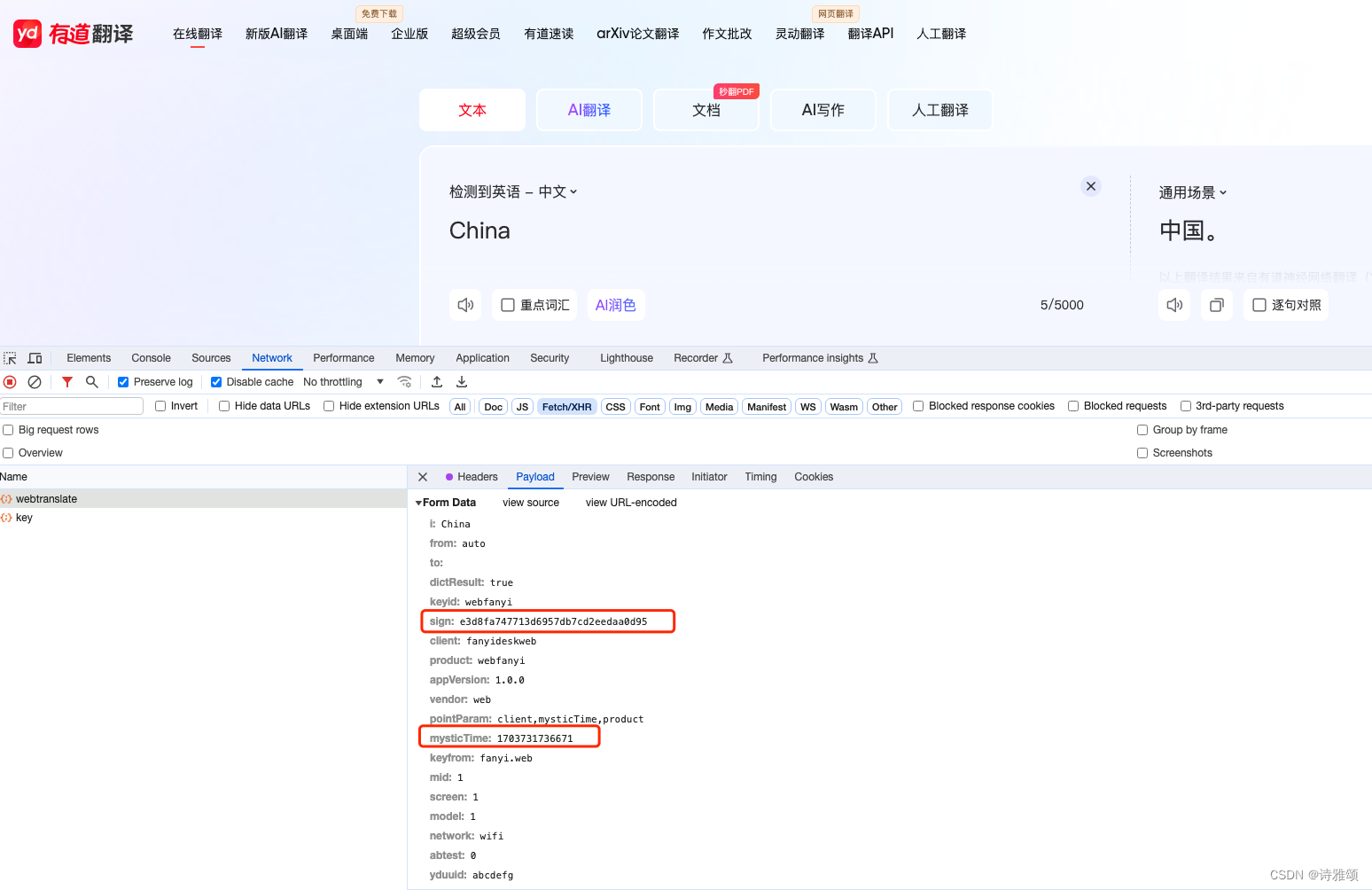Export HAR file download icon

462,382
